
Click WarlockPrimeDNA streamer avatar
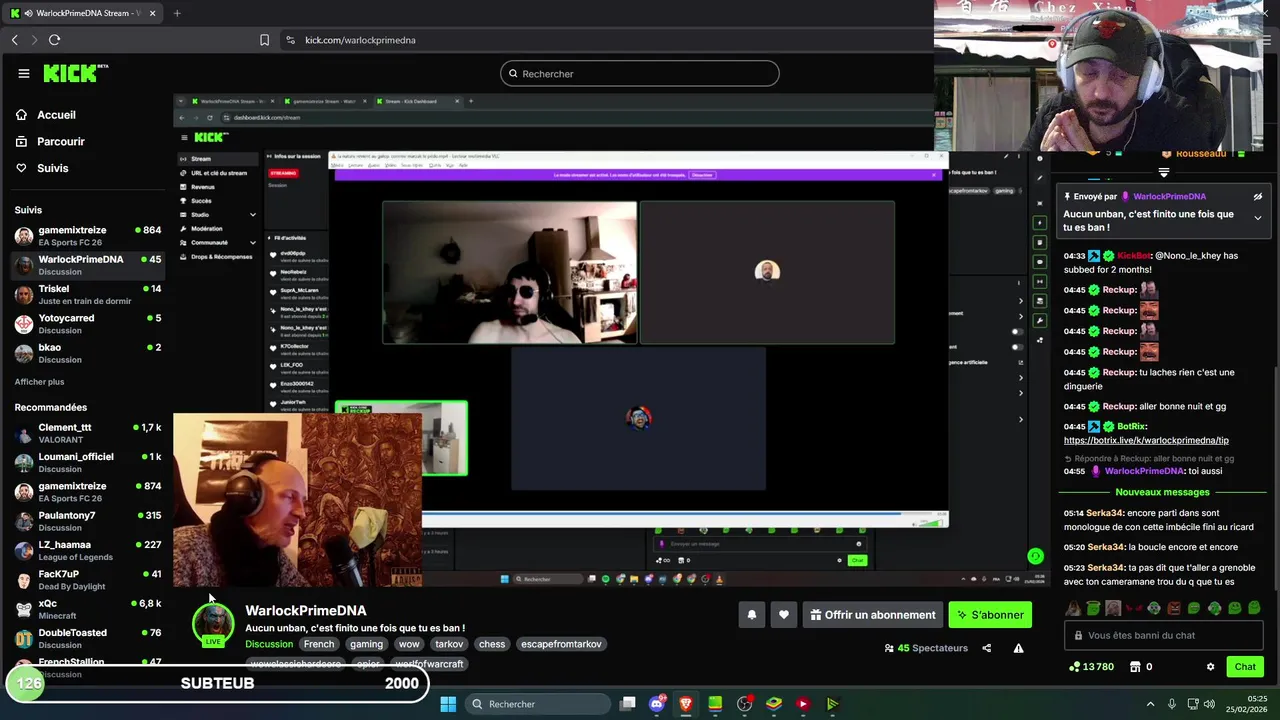pyautogui.click(x=213, y=623)
